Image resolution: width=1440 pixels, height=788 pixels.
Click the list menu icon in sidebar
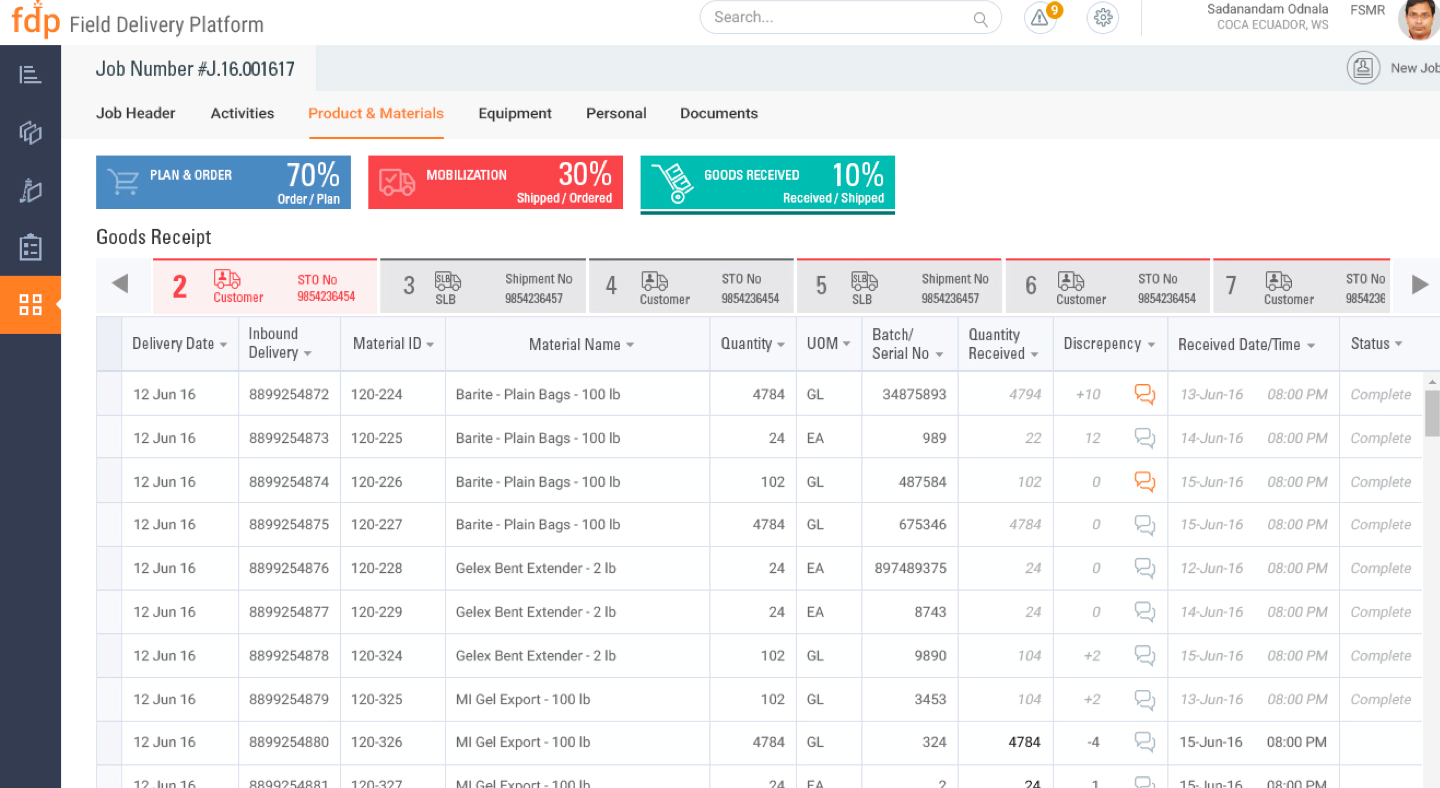pos(31,74)
